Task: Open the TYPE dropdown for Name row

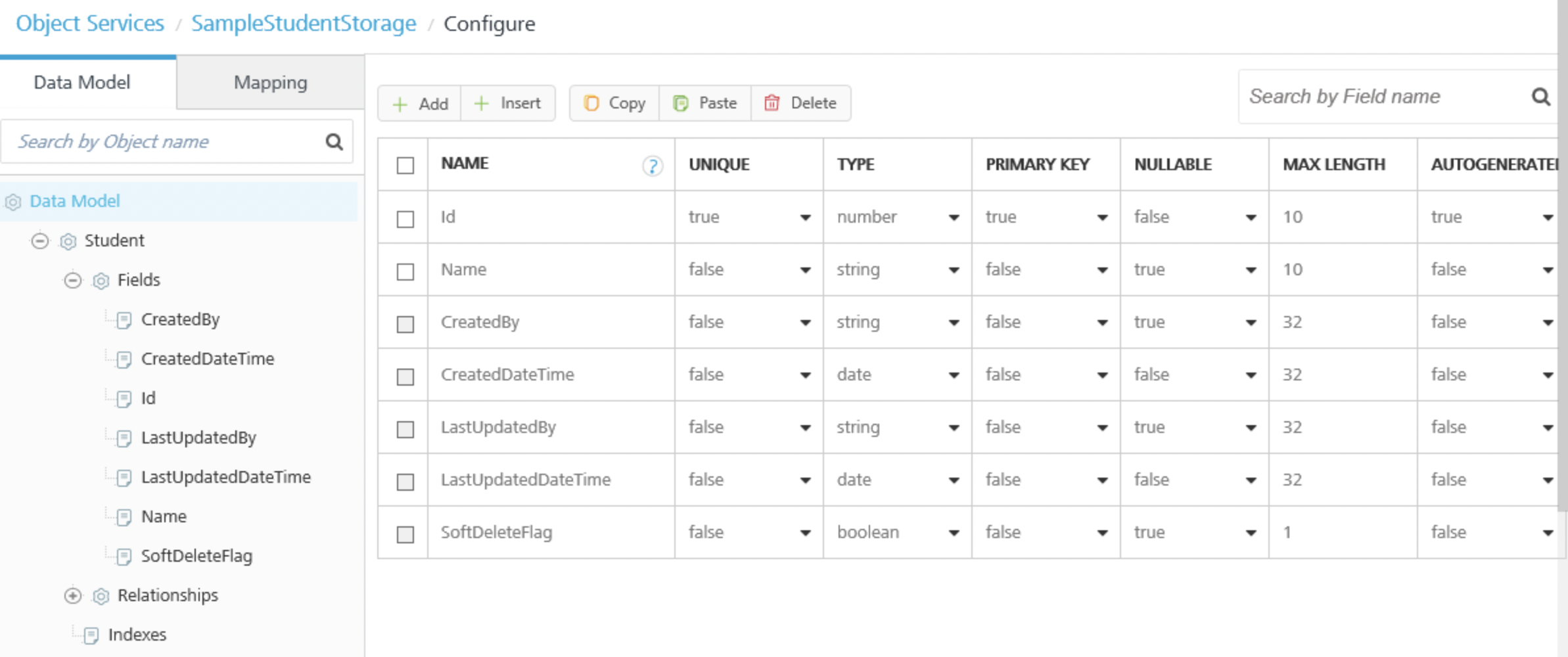Action: pos(954,270)
